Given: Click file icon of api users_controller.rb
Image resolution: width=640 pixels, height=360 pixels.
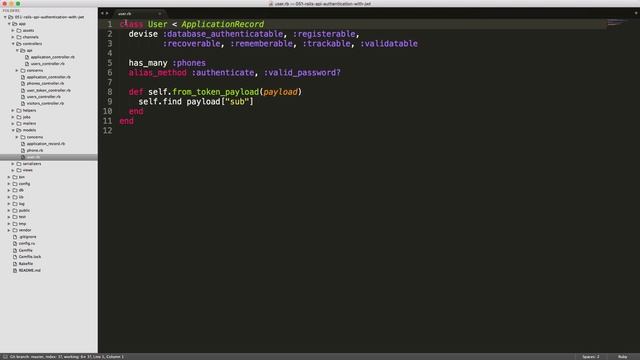Looking at the screenshot, I should point(27,64).
